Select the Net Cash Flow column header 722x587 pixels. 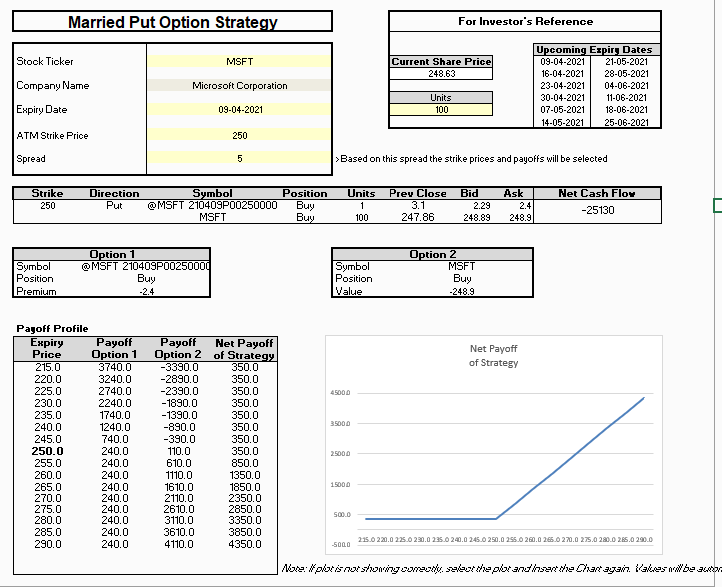tap(597, 193)
